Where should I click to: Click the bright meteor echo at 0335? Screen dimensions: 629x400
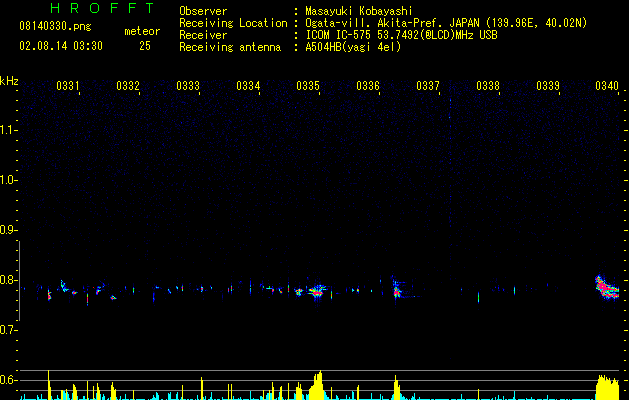point(317,290)
